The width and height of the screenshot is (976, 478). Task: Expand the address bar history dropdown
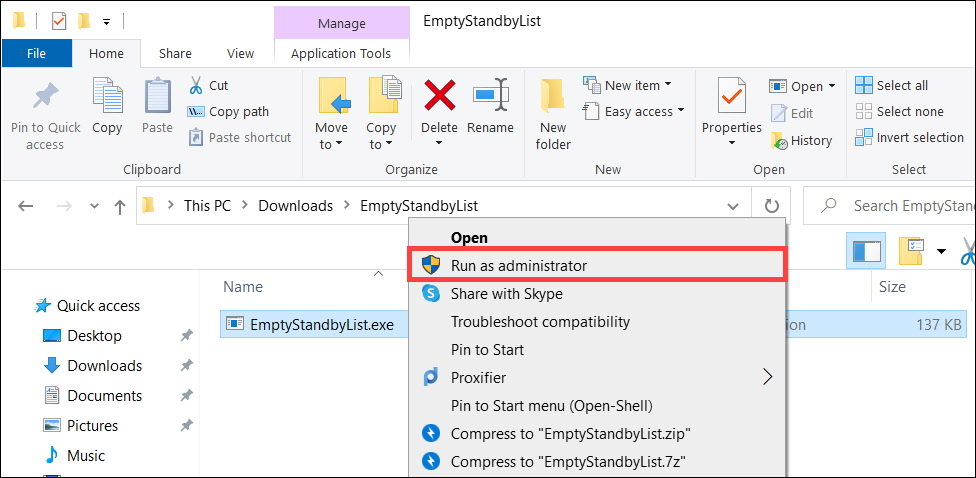(733, 206)
